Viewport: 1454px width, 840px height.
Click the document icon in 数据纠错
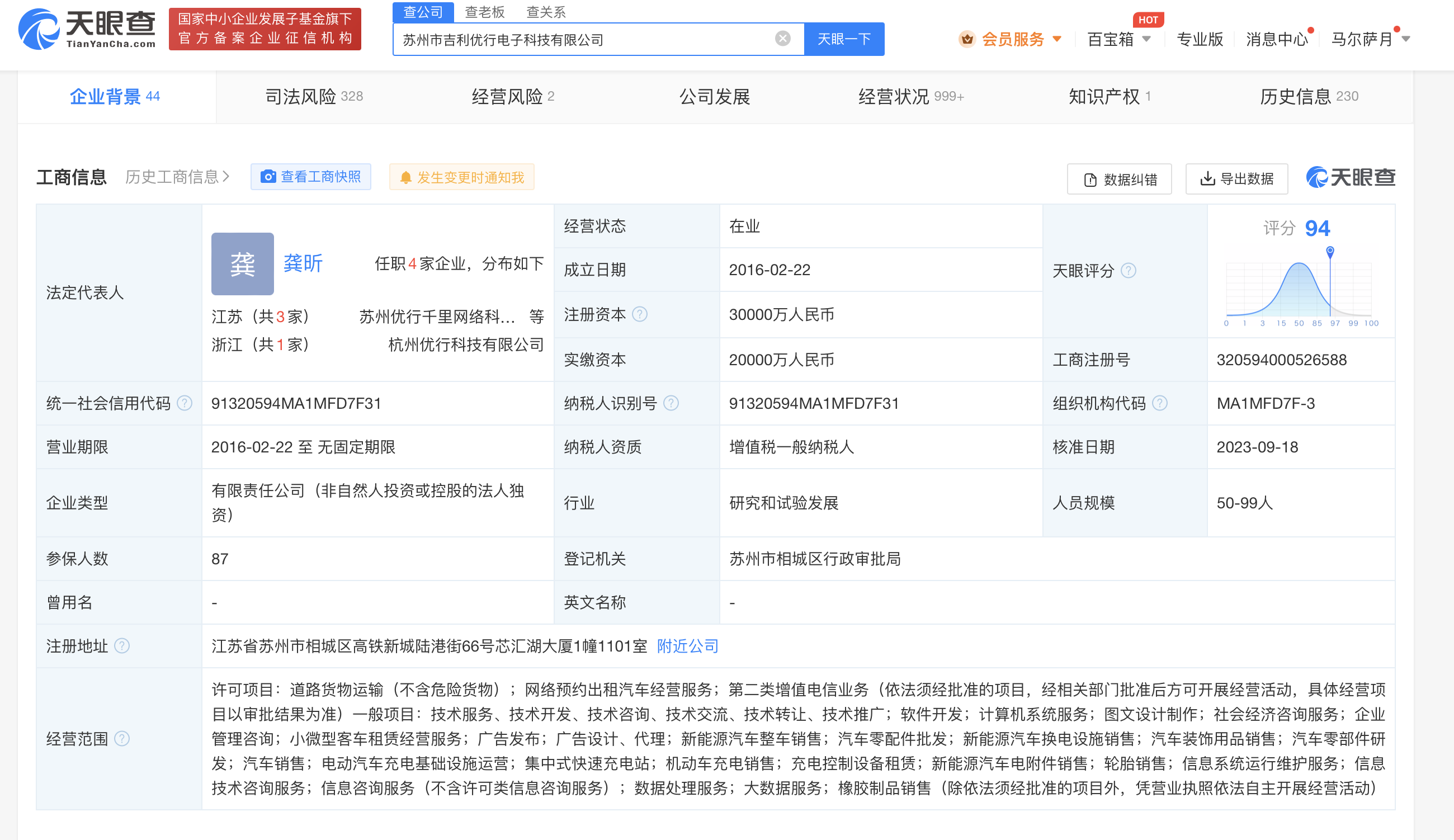(1089, 180)
